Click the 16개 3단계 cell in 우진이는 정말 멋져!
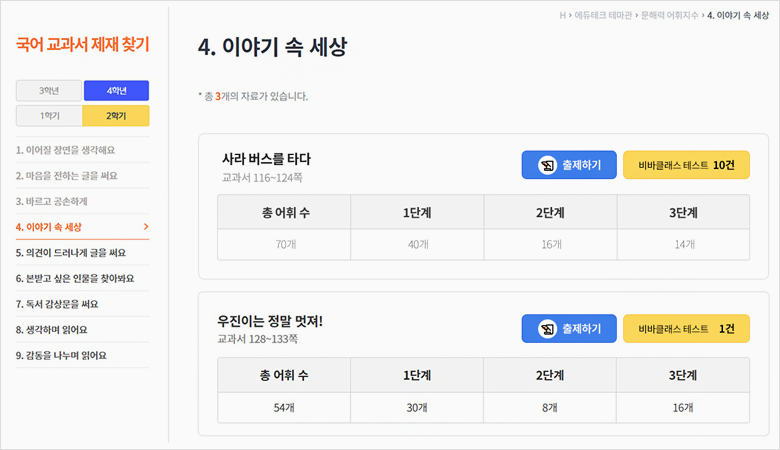 point(683,408)
